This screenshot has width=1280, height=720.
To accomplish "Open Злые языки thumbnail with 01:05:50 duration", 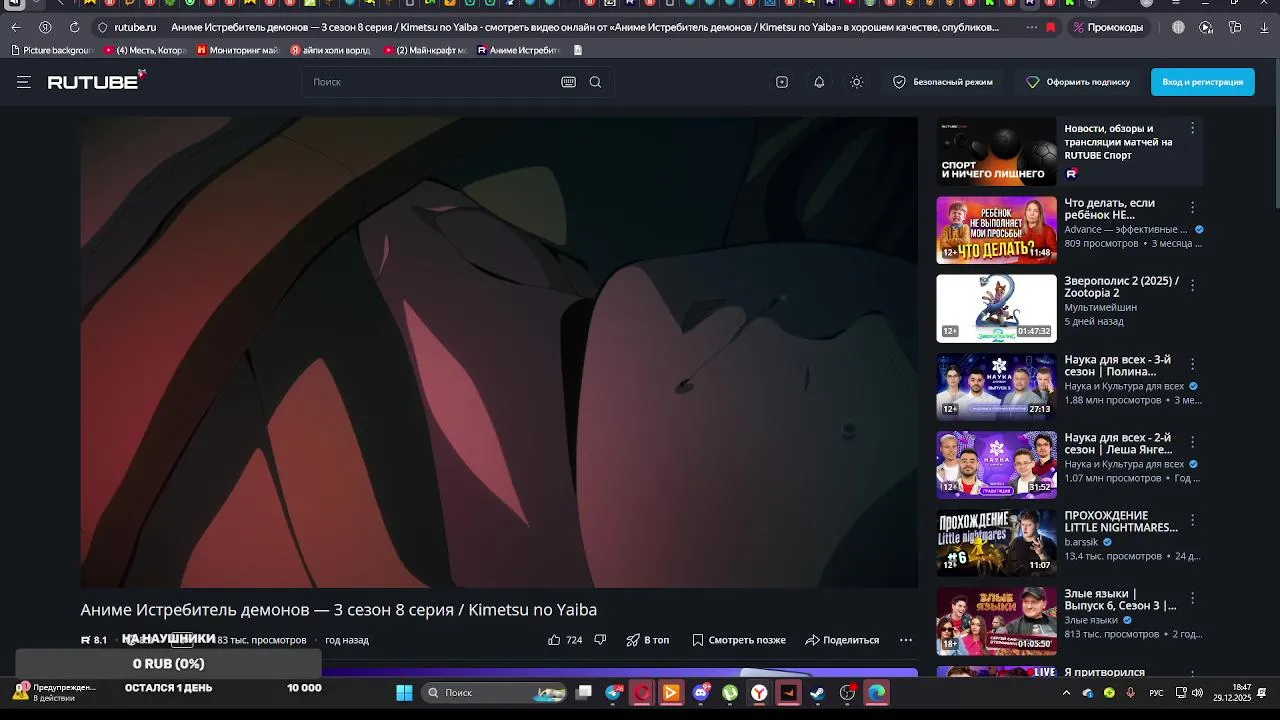I will (x=996, y=620).
